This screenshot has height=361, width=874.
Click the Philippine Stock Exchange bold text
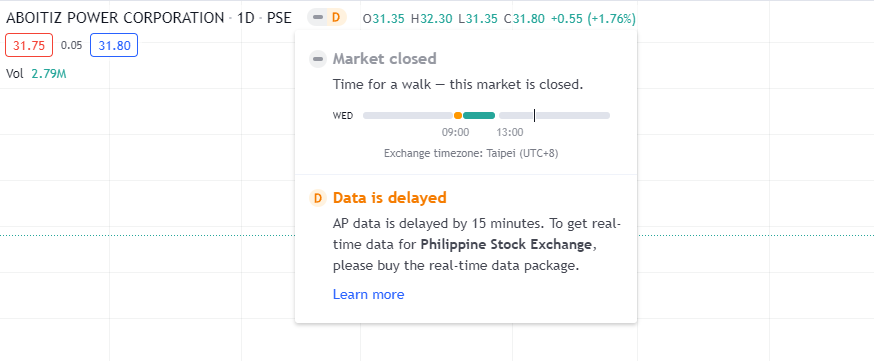tap(506, 245)
